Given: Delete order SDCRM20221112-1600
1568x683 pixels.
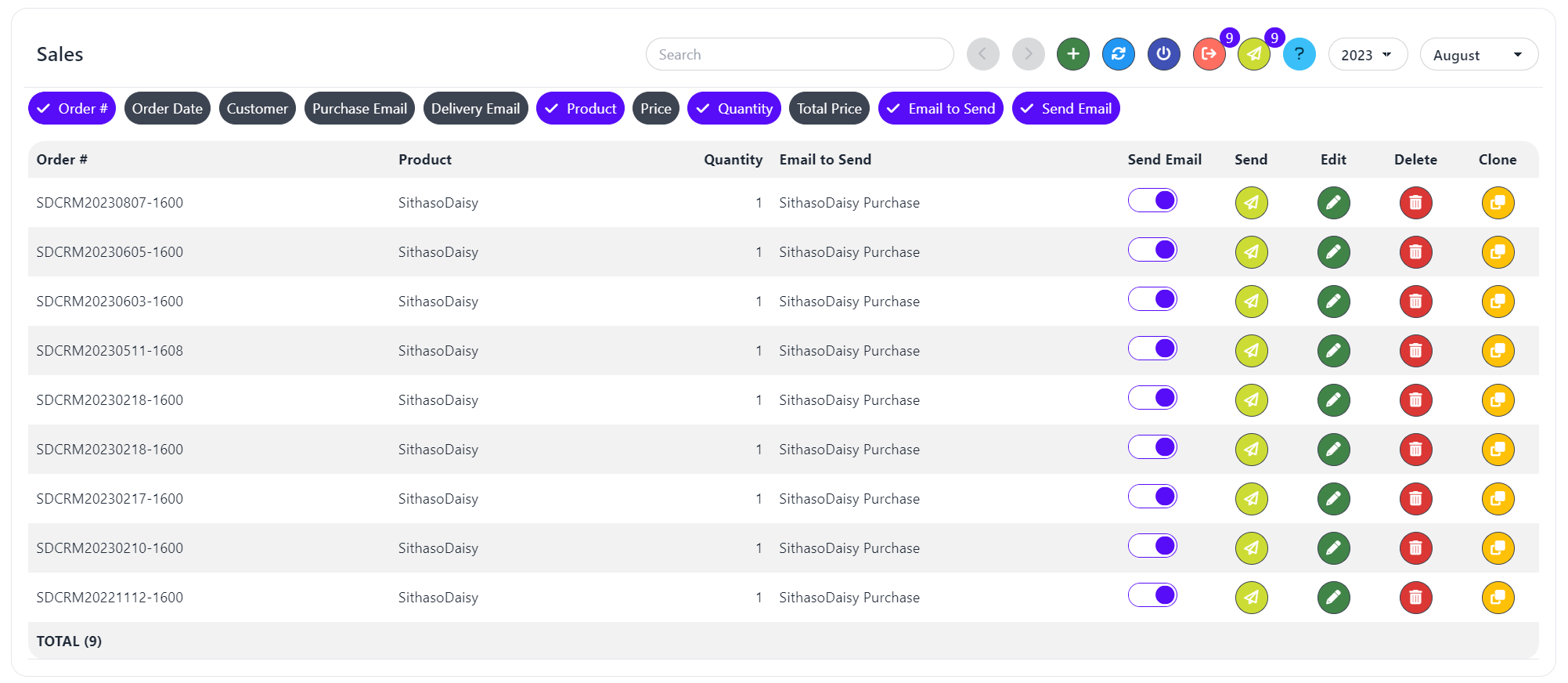Looking at the screenshot, I should click(1416, 598).
